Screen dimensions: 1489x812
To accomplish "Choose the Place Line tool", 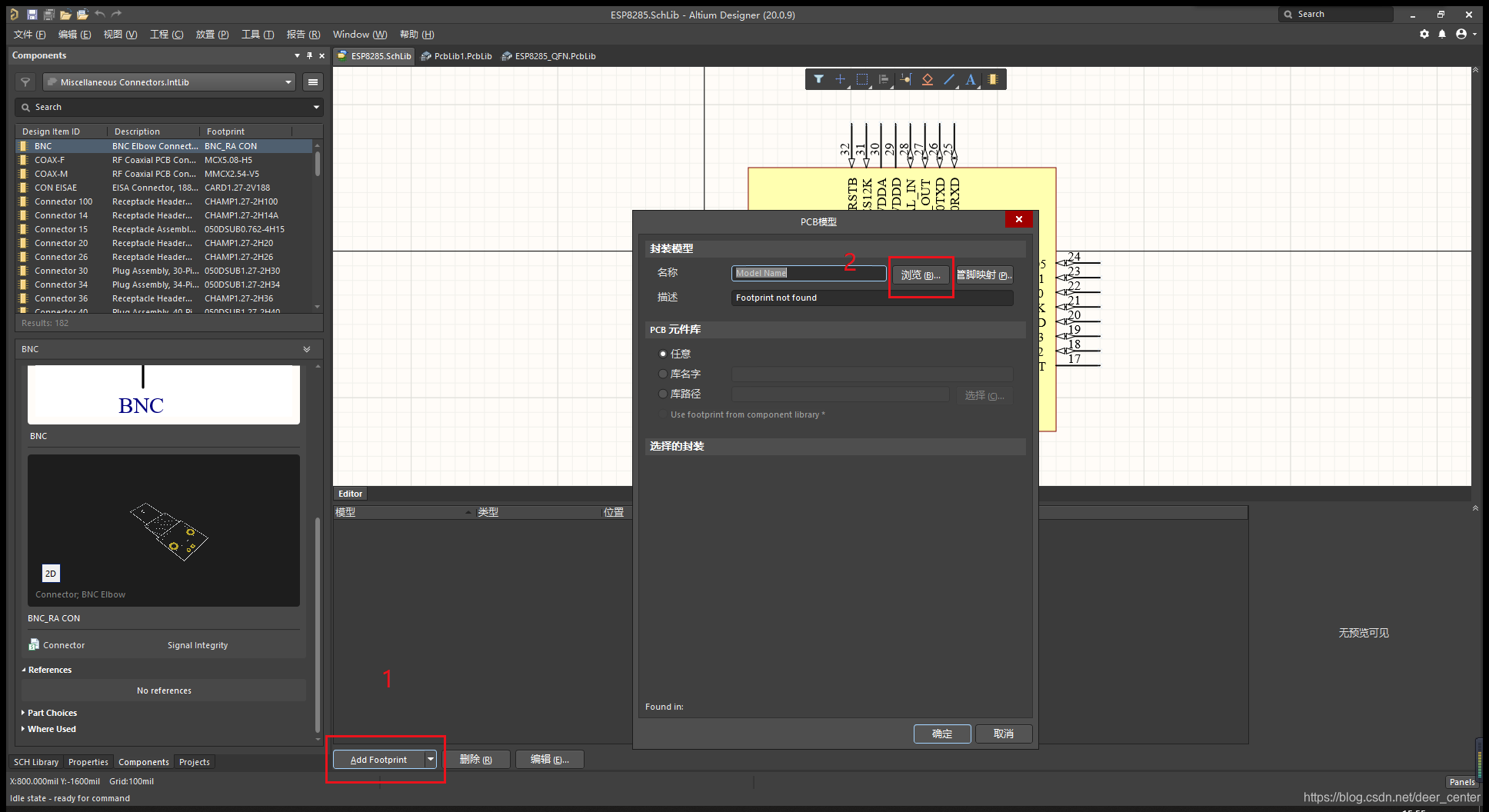I will pos(949,79).
